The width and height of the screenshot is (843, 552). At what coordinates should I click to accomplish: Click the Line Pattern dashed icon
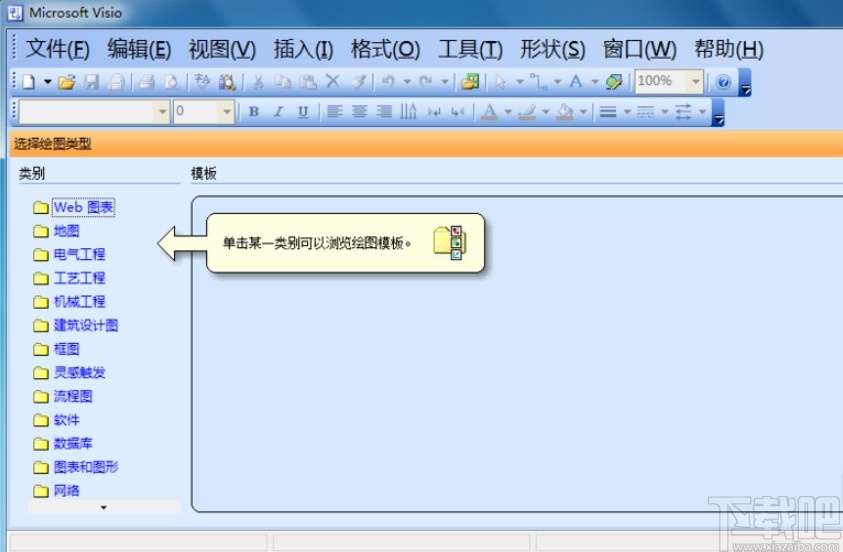point(645,112)
